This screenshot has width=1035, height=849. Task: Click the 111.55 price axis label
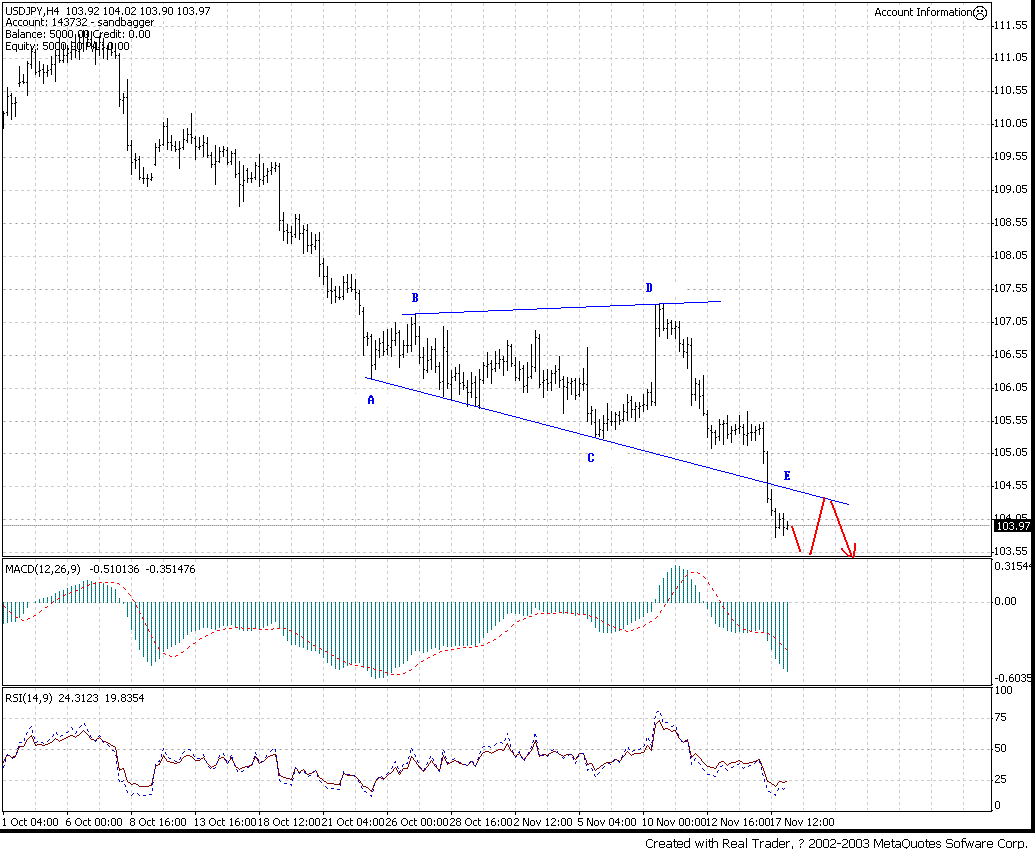point(1011,25)
